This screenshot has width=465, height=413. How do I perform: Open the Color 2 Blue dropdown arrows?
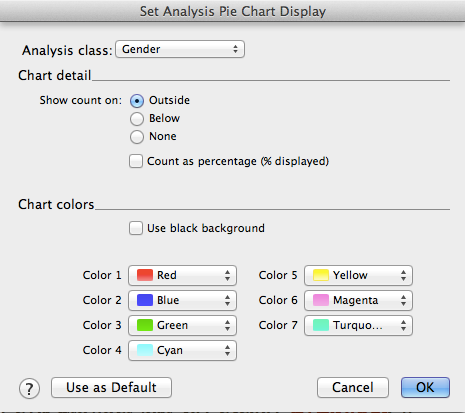coord(227,300)
